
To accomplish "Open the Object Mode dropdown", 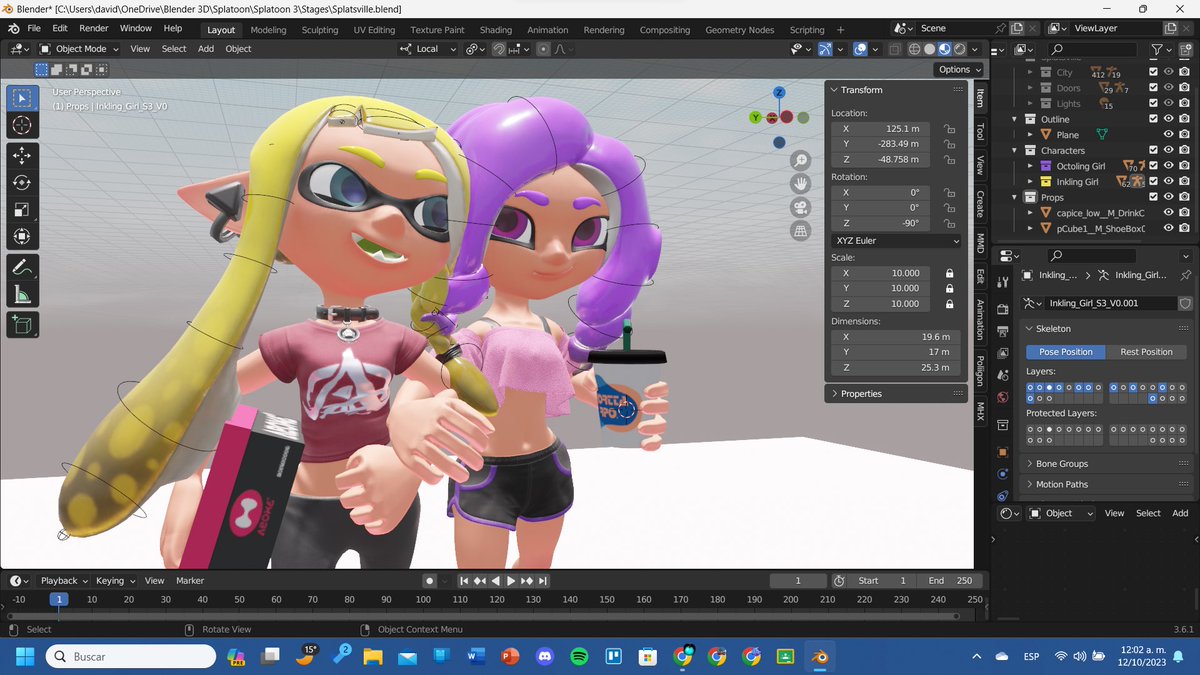I will [x=81, y=49].
